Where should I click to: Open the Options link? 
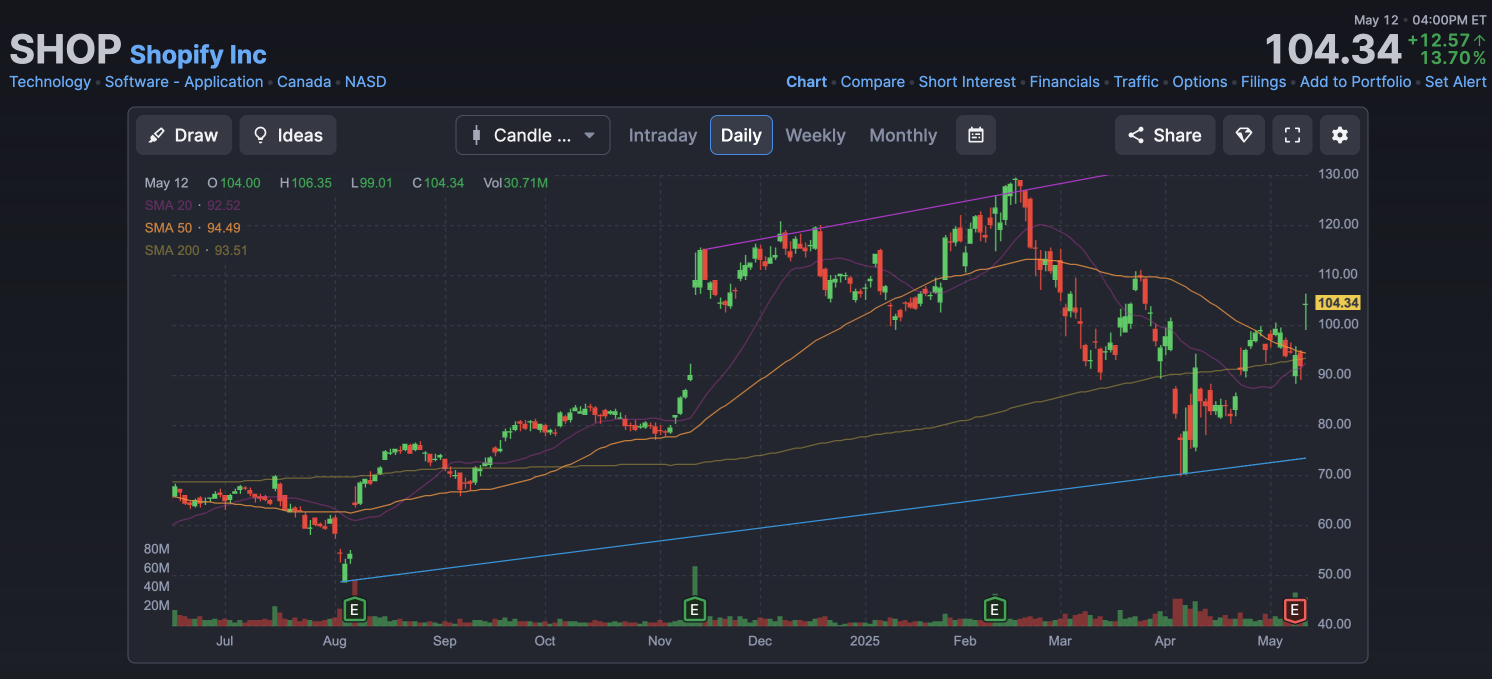pyautogui.click(x=1200, y=82)
